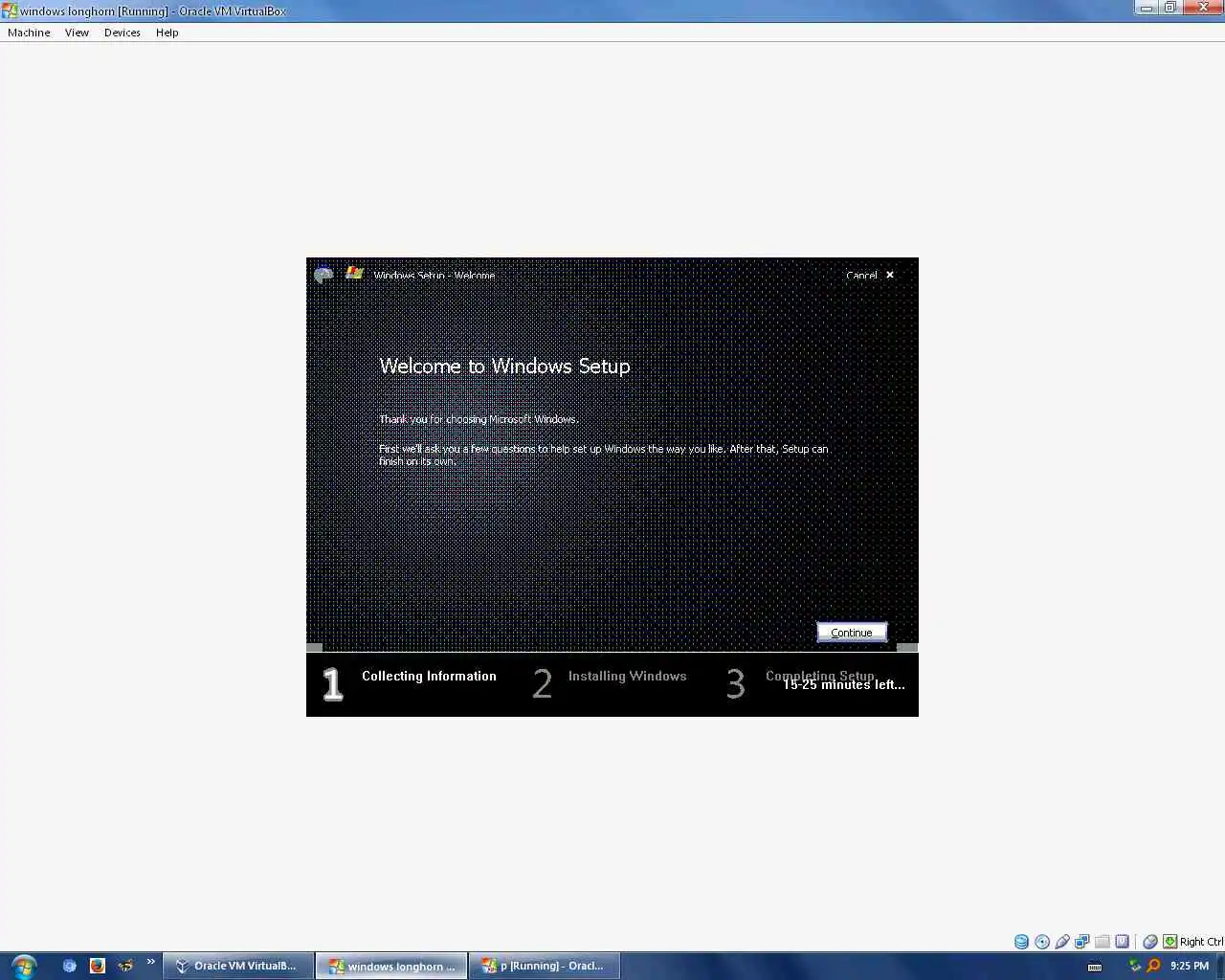
Task: Click the optical disc status icon
Action: [x=1042, y=942]
